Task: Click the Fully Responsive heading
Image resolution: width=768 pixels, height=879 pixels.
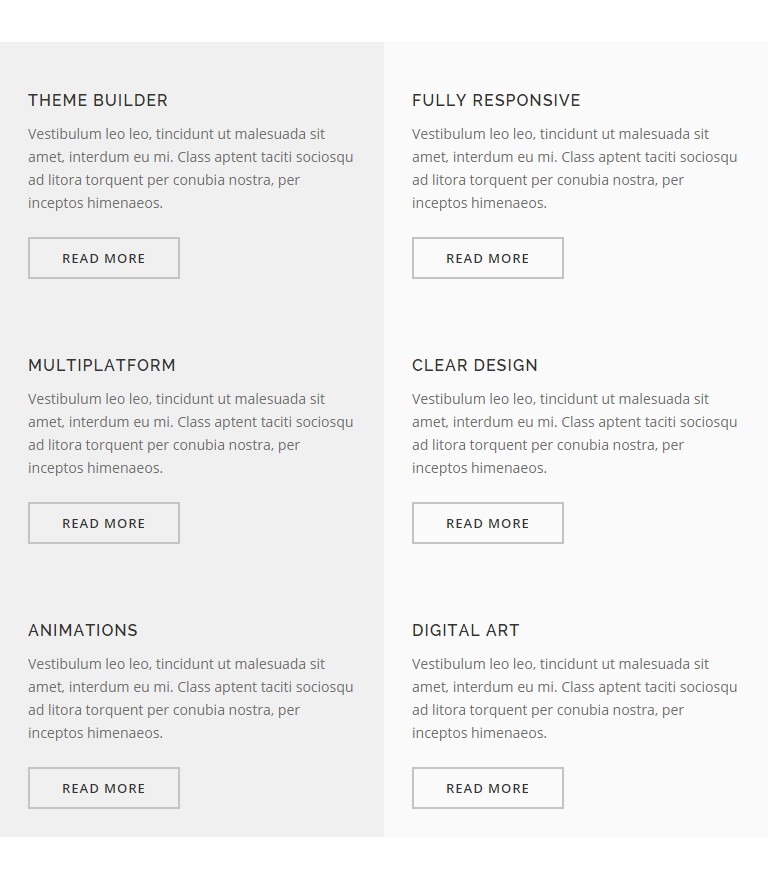Action: tap(496, 100)
